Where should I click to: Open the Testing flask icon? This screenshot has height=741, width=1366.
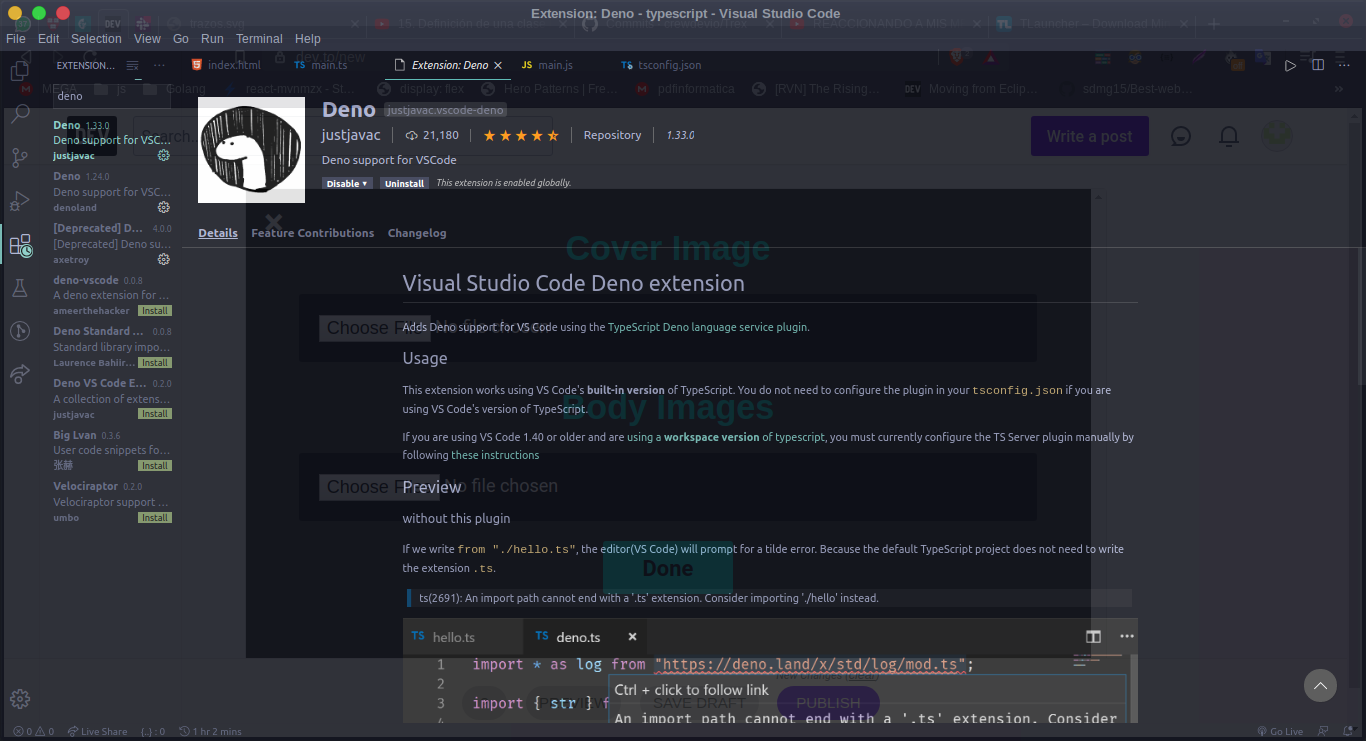tap(19, 289)
